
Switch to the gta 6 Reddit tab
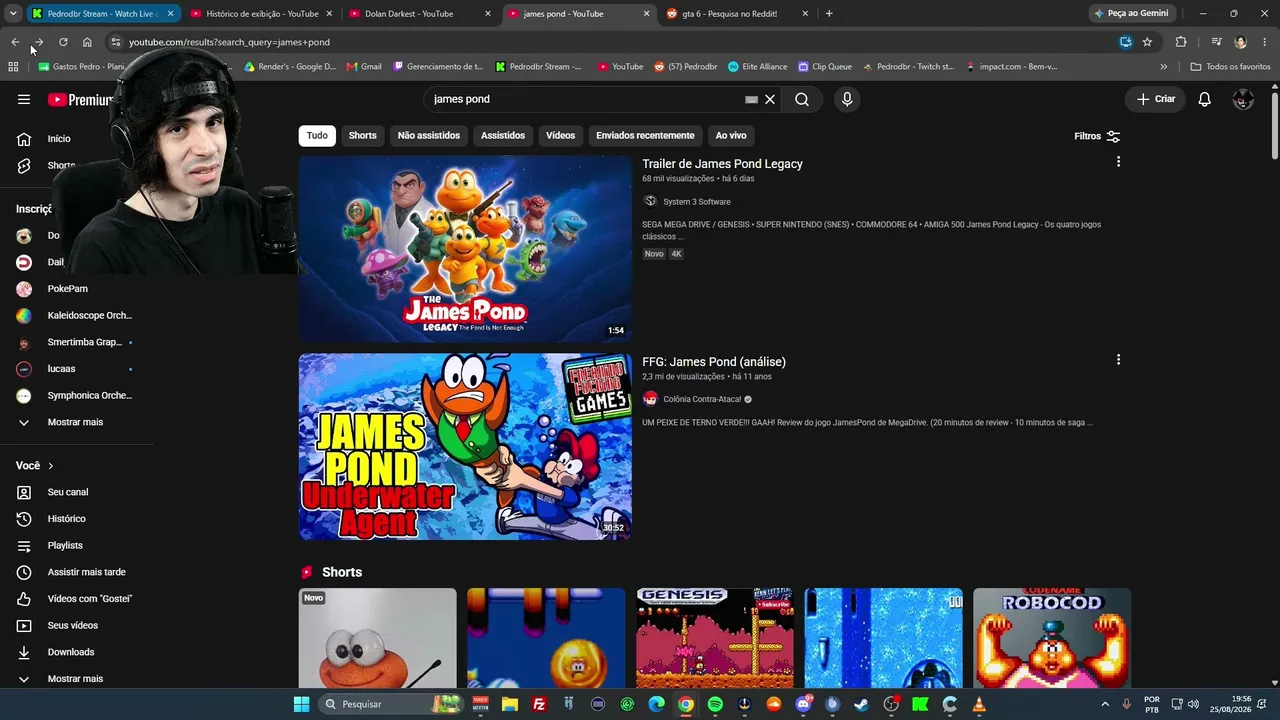736,14
